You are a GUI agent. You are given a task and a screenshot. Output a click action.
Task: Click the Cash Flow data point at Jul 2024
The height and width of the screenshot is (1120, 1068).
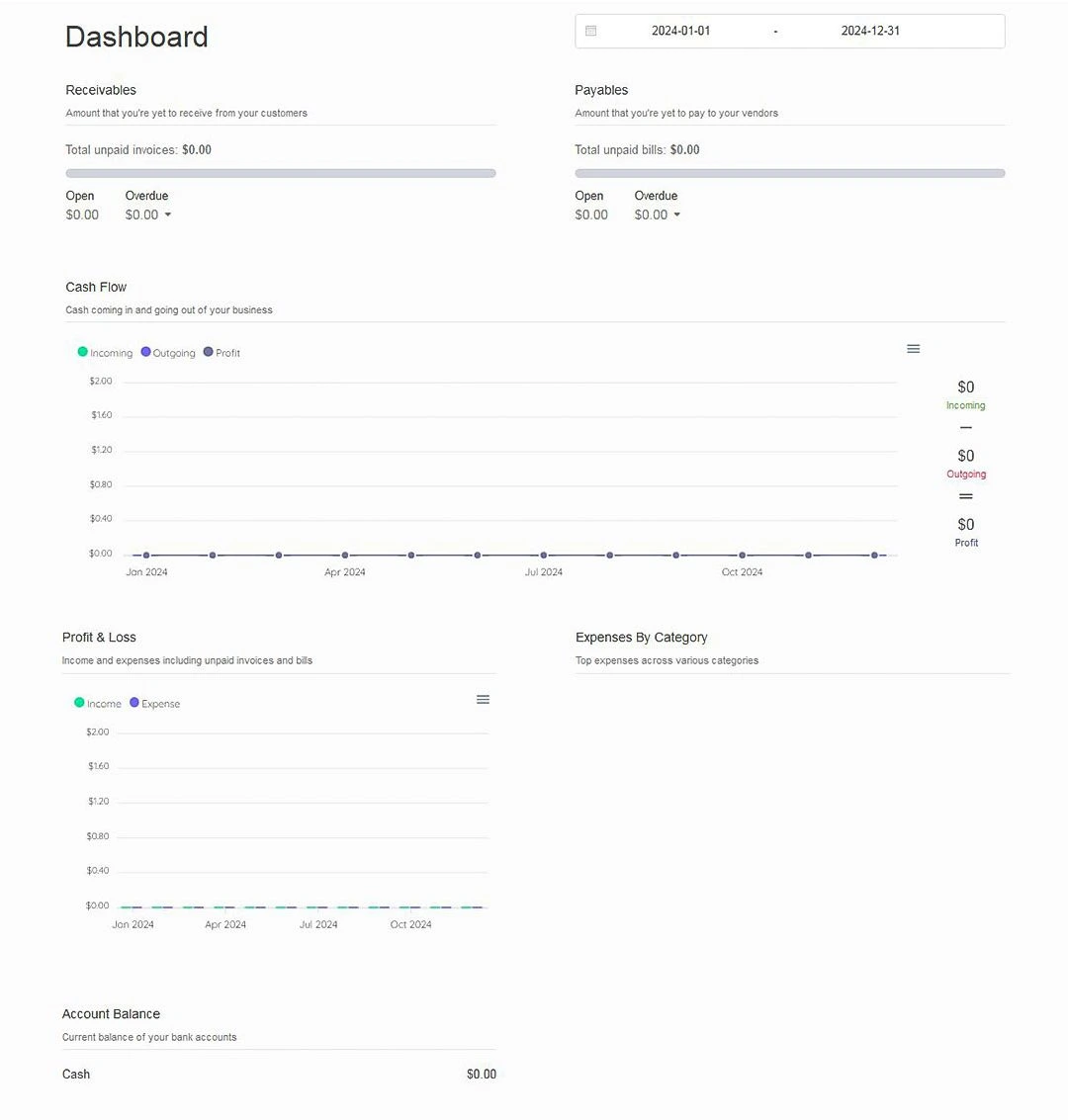pos(544,556)
